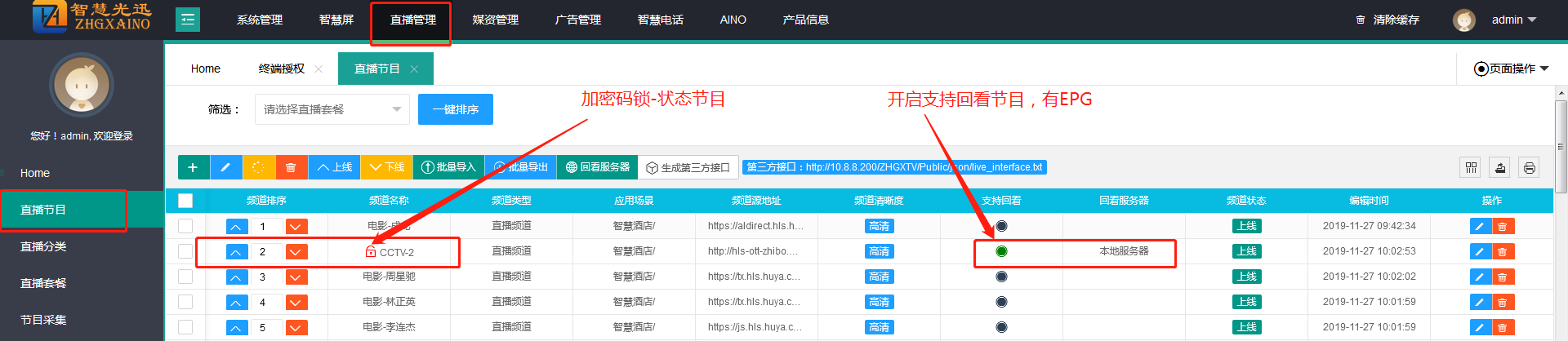Screen dimensions: 1568x341
Task: Click the orange trash icon in the toolbar
Action: (292, 167)
